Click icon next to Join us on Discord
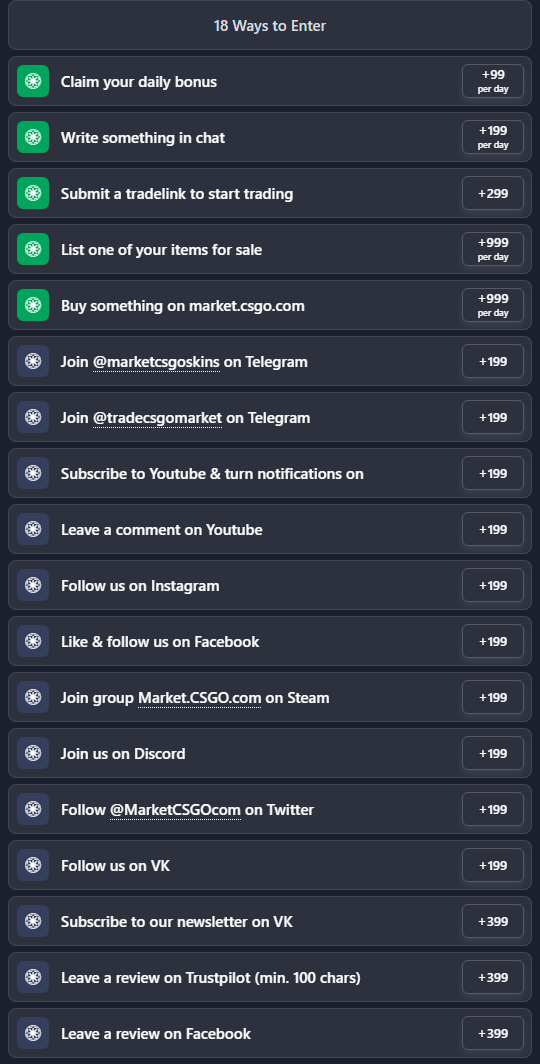 point(33,753)
